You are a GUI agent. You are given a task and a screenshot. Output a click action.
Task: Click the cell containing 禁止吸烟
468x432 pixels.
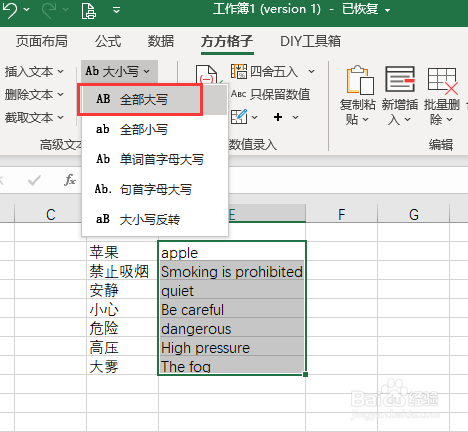click(122, 270)
